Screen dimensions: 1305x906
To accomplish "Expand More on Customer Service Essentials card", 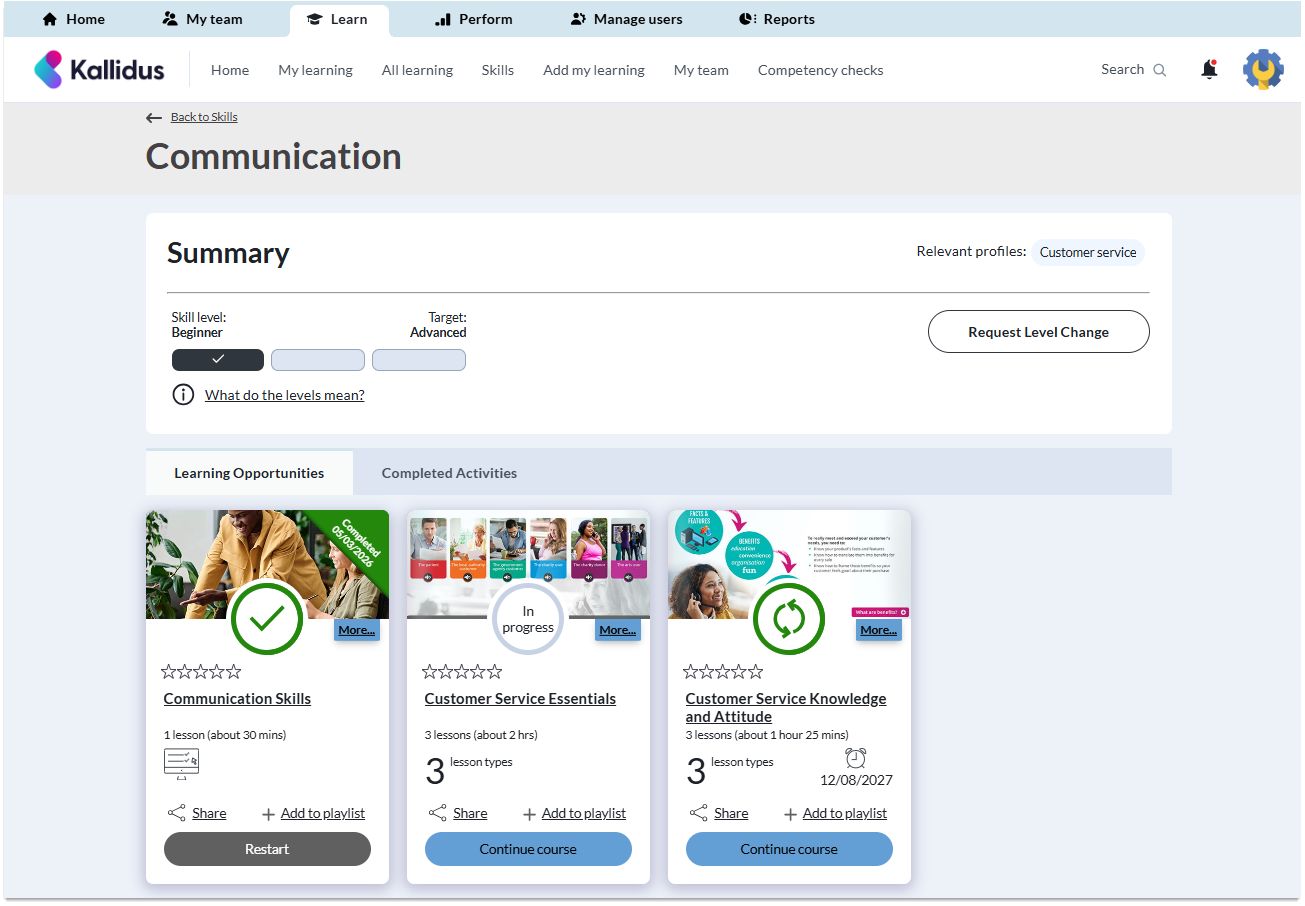I will click(x=617, y=630).
